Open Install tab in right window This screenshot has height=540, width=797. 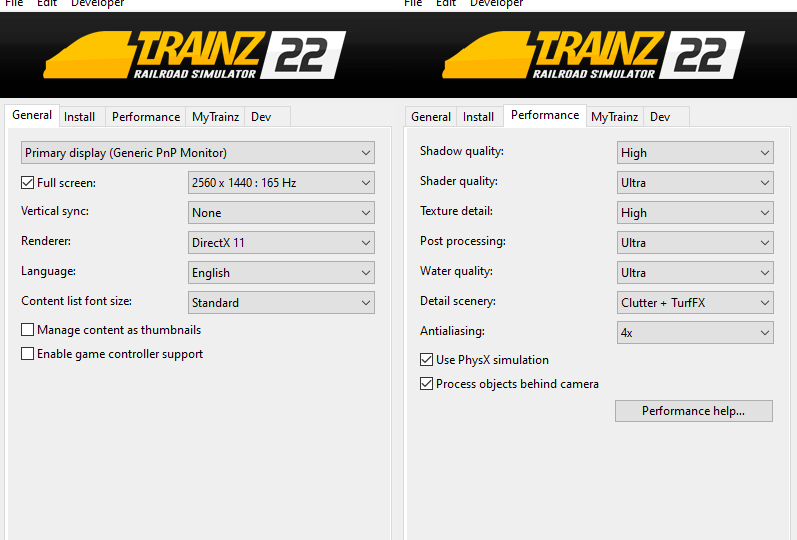(478, 117)
